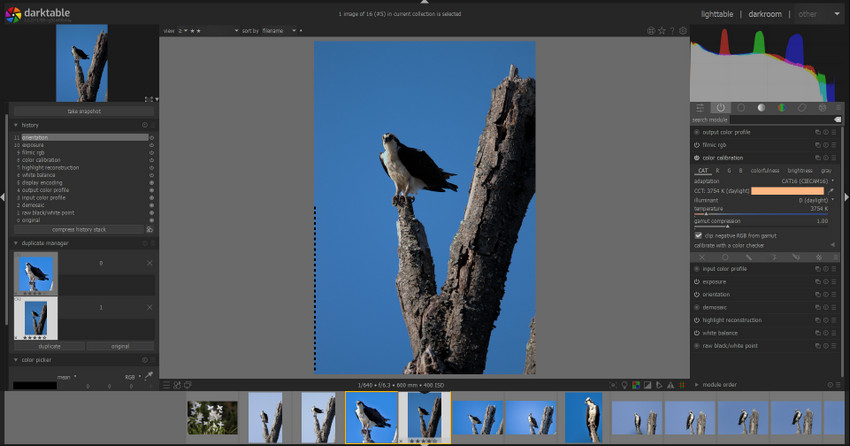
Task: Open colorfulness tab in color calibration
Action: tap(765, 170)
